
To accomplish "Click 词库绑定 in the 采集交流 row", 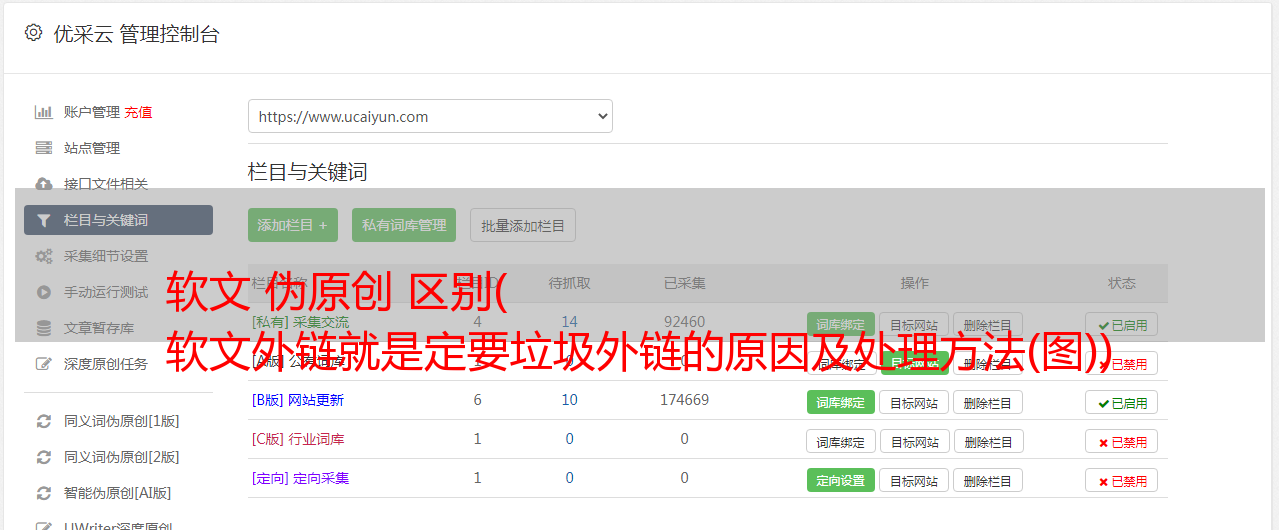I will 840,324.
